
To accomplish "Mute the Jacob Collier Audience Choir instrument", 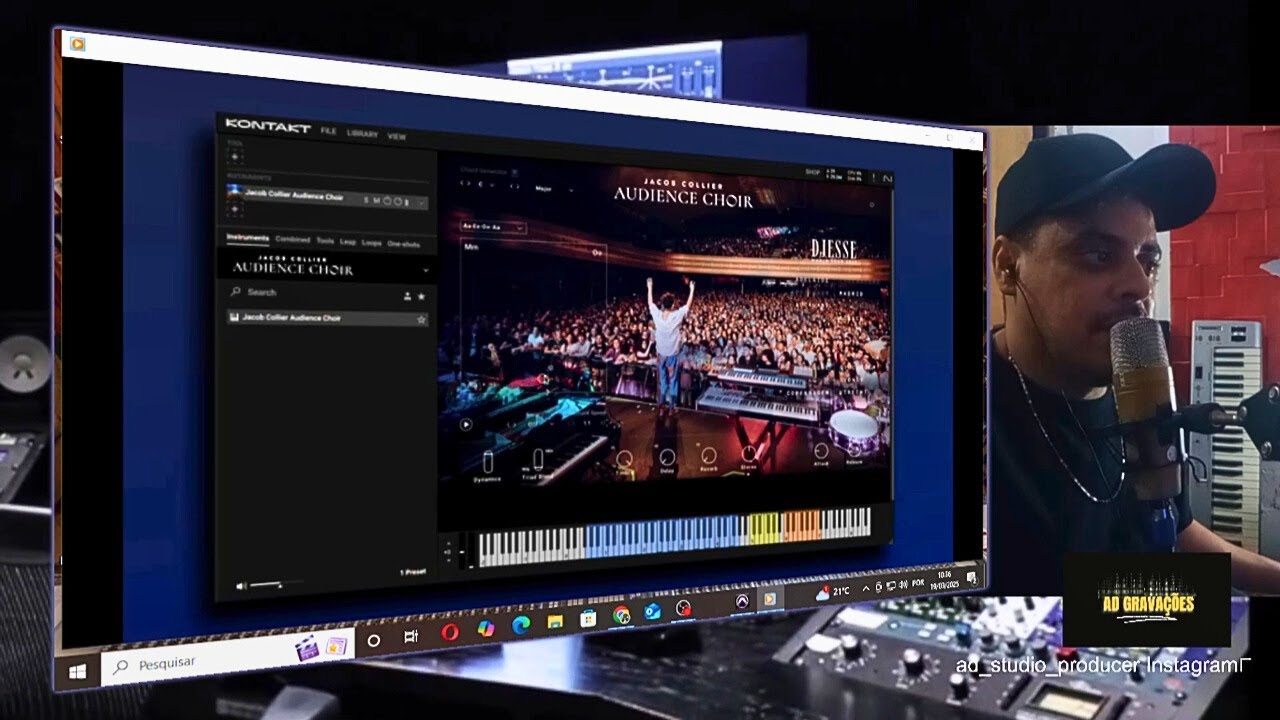I will click(376, 201).
